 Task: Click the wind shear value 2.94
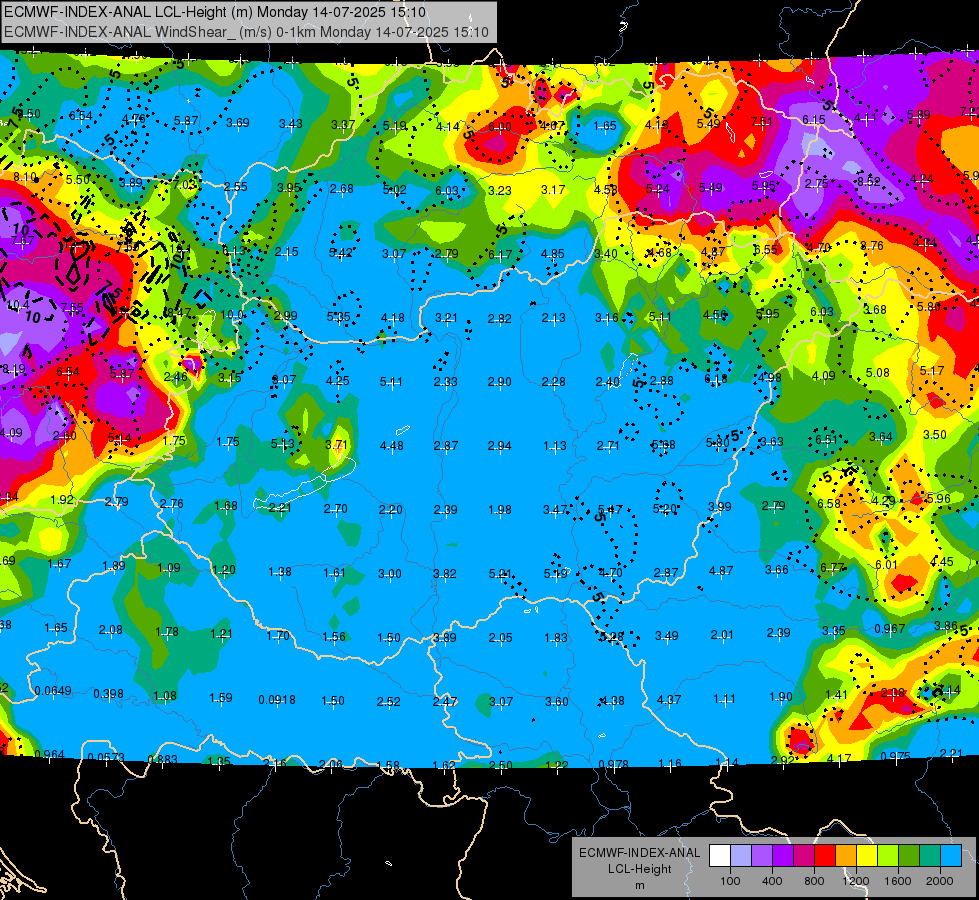coord(499,446)
